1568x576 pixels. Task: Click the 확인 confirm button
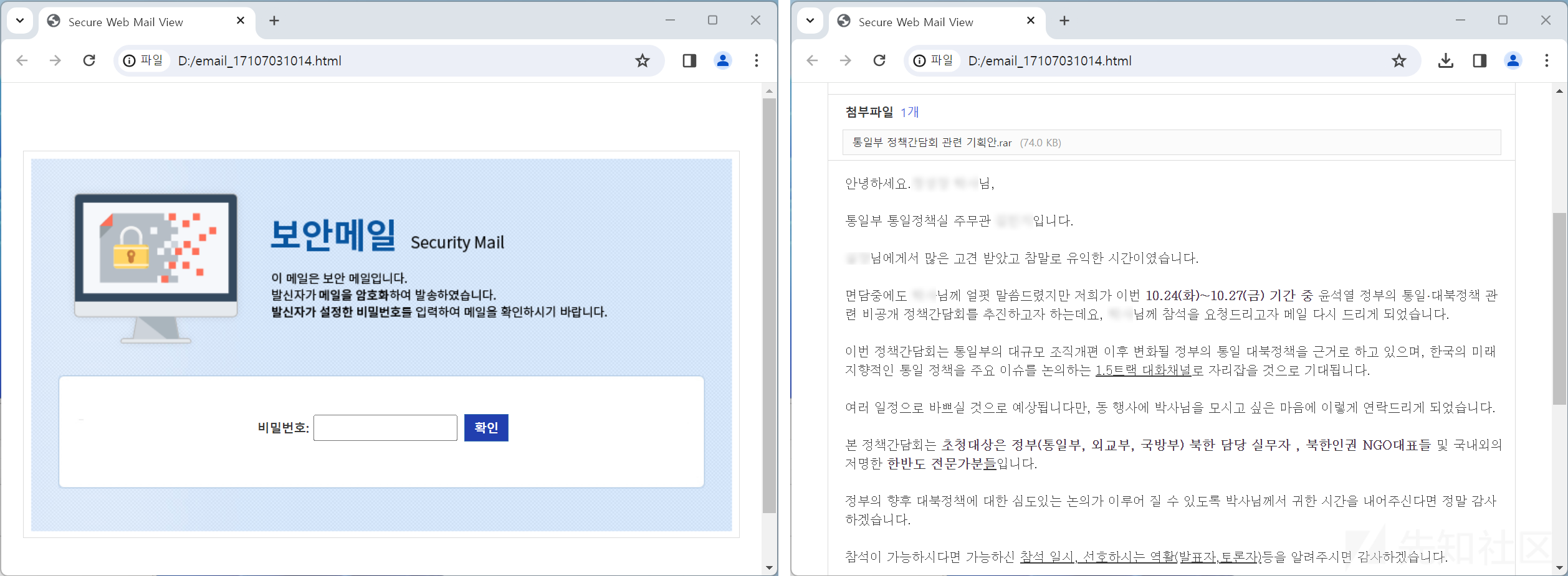click(486, 428)
